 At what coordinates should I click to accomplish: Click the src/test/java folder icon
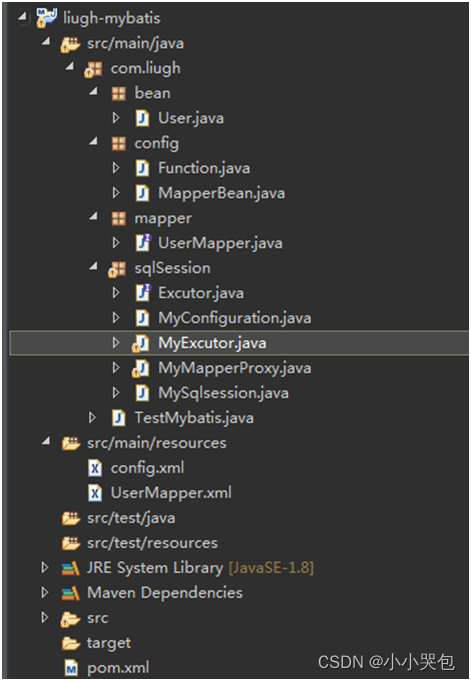point(71,518)
